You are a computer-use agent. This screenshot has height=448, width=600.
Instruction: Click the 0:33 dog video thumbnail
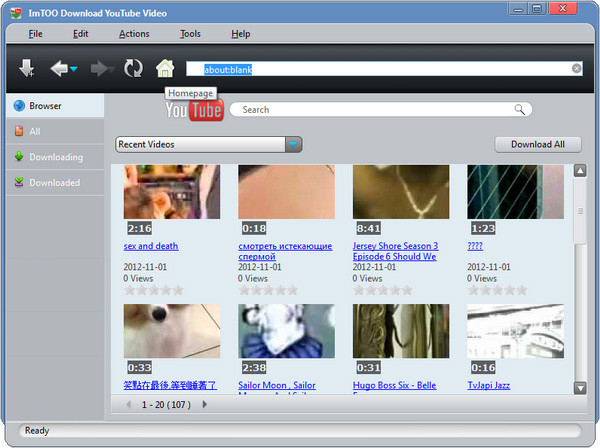click(x=172, y=331)
